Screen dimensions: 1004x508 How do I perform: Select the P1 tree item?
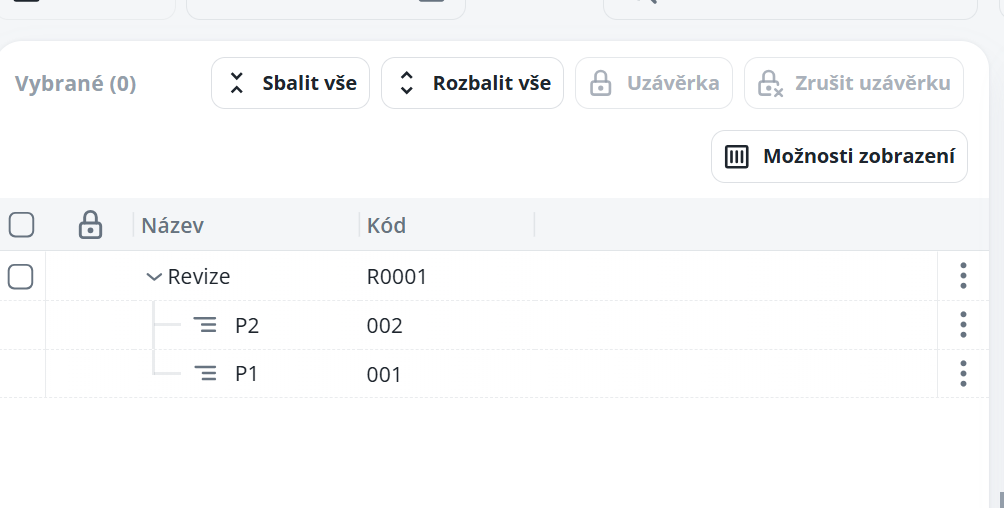coord(246,374)
